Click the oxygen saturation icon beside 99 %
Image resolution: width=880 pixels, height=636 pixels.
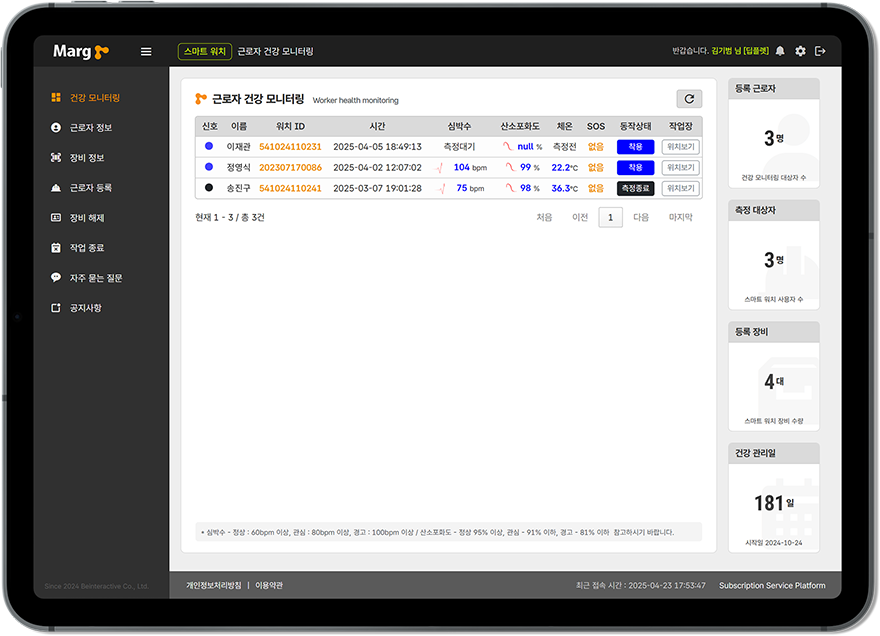(510, 167)
